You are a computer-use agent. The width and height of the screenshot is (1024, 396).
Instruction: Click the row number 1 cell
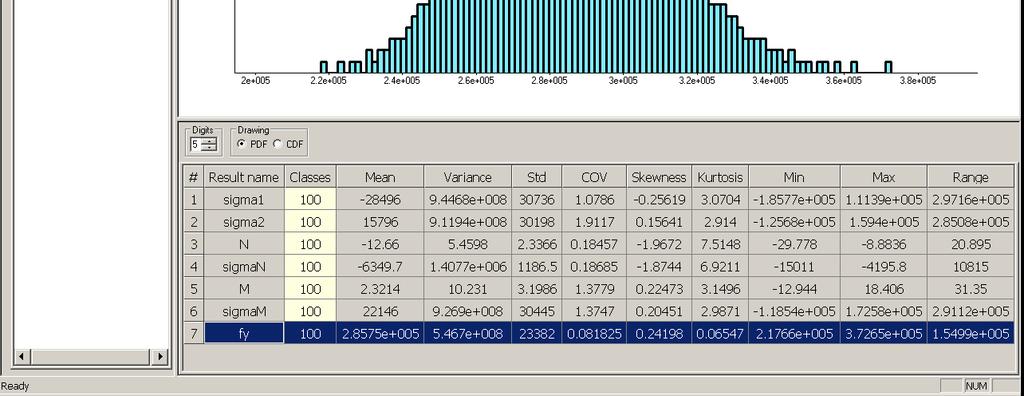point(193,200)
